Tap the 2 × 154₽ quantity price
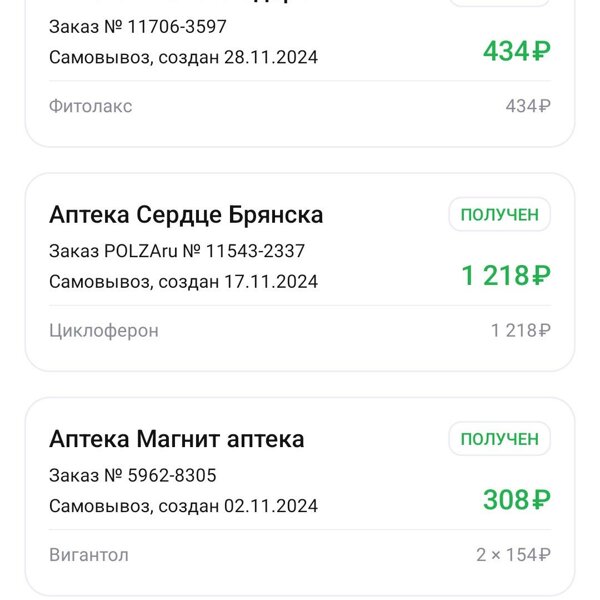Screen dimensions: 600x600 [x=514, y=555]
